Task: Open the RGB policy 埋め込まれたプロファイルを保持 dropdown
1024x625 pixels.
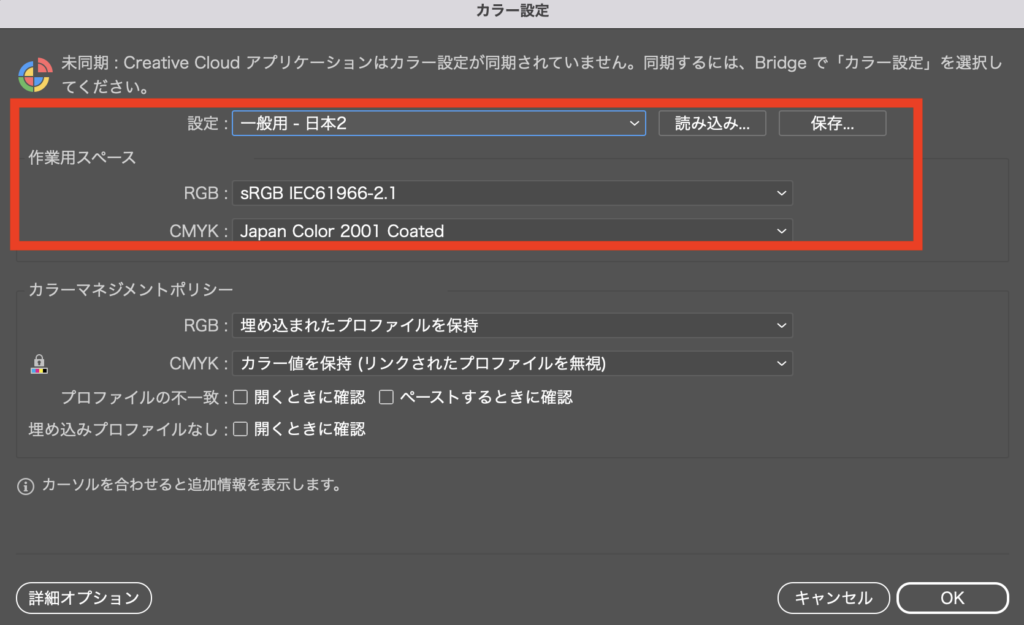Action: (512, 325)
